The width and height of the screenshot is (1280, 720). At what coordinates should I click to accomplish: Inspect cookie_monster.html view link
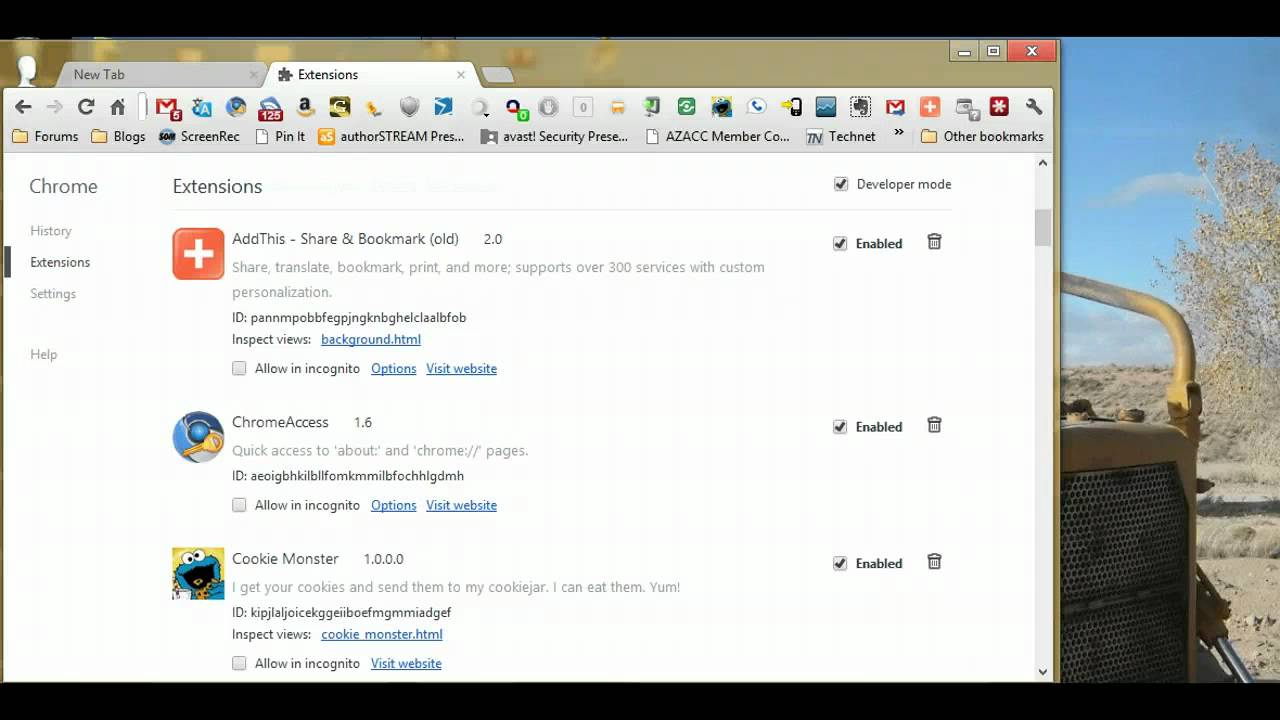(382, 634)
